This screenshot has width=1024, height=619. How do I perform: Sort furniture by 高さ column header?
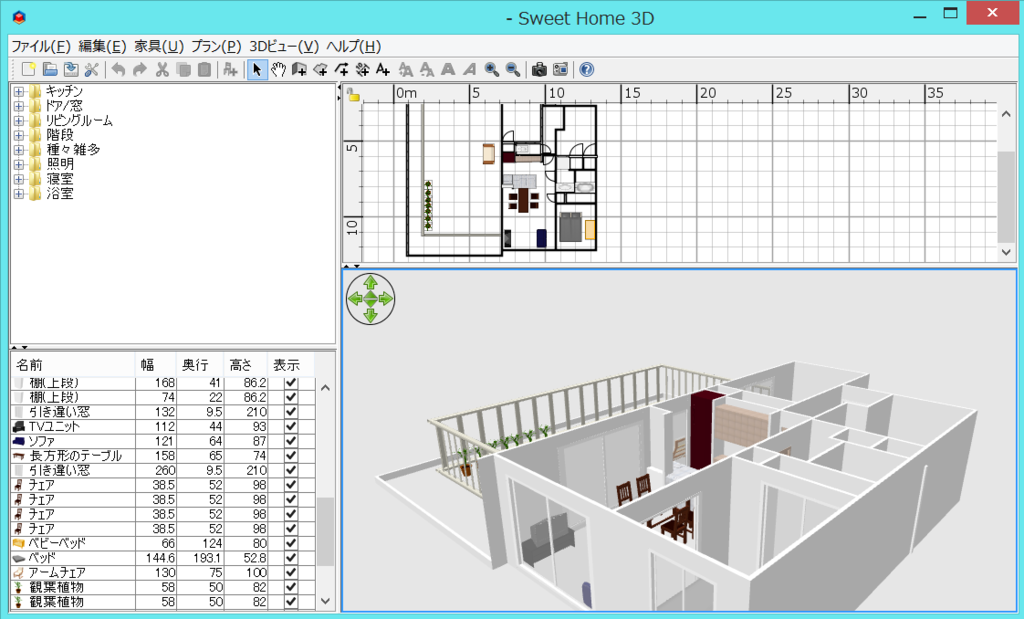click(246, 365)
